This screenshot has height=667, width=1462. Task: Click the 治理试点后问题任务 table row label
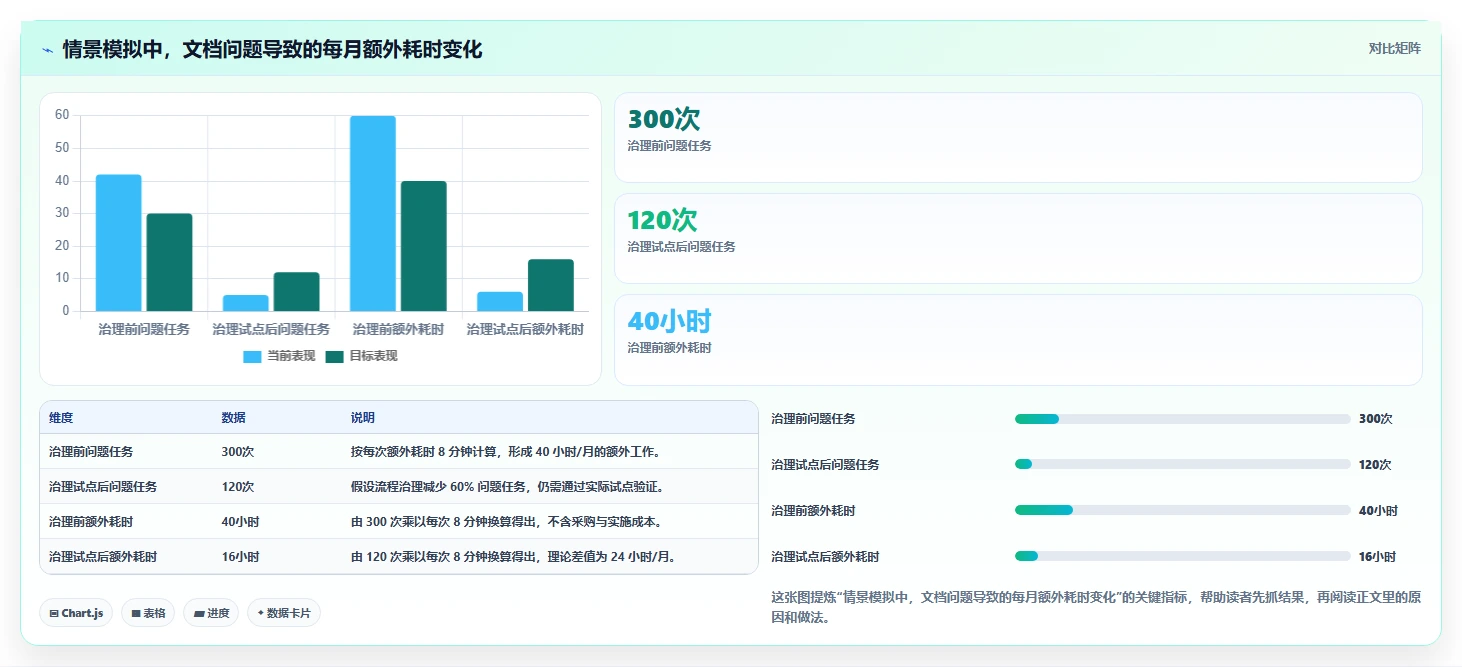[103, 487]
